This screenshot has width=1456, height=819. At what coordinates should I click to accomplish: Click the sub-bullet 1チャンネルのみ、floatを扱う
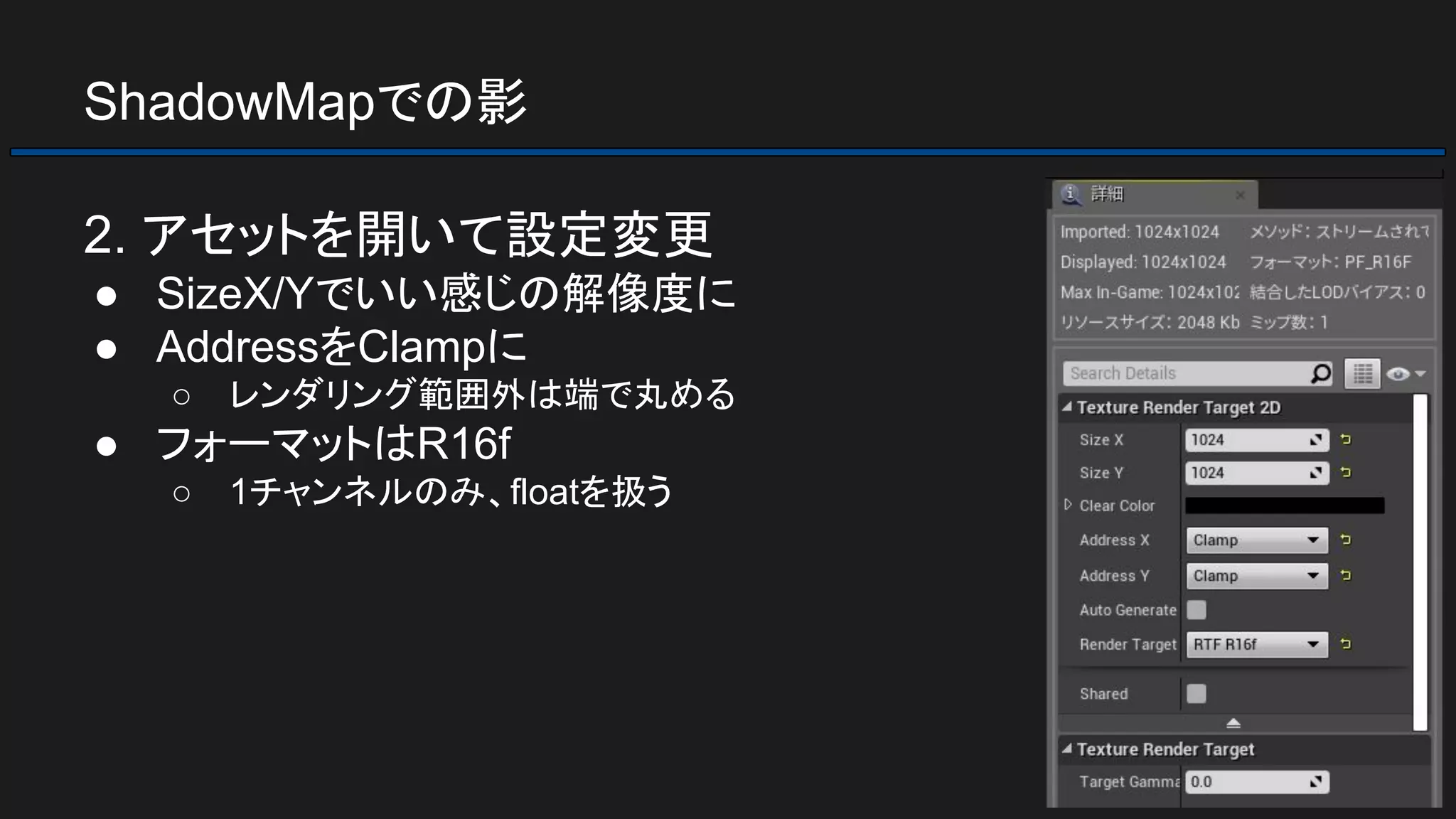(x=451, y=491)
